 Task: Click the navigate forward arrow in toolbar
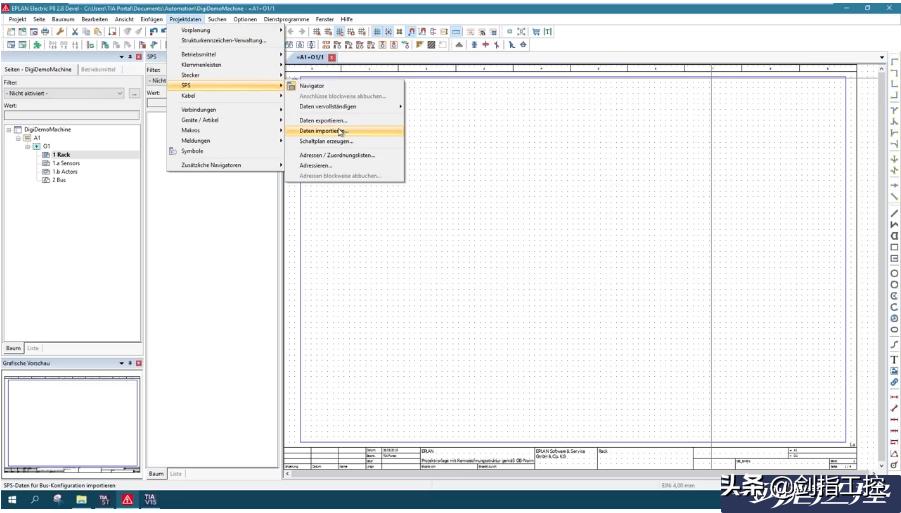(302, 32)
